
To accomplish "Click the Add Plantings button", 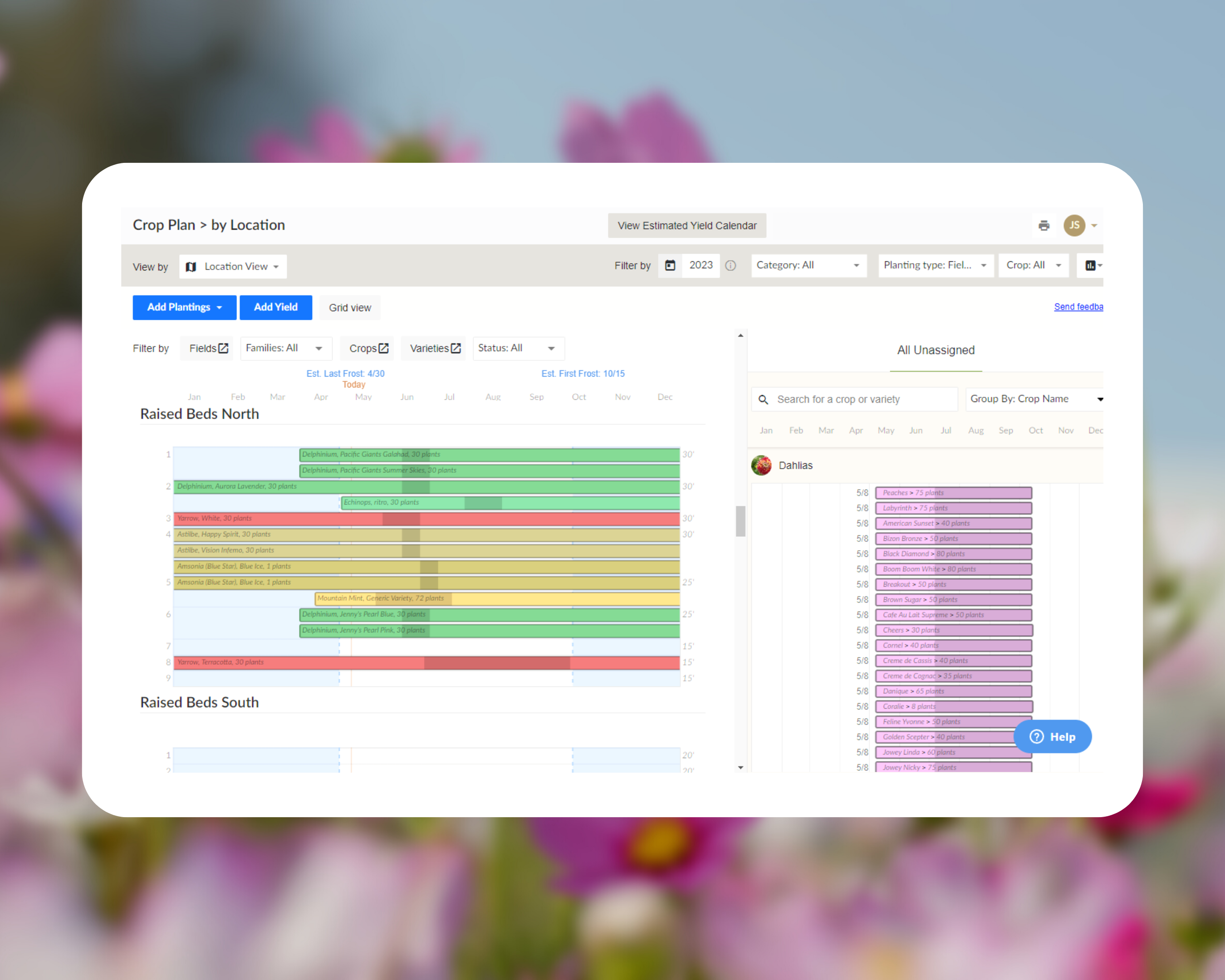I will [x=185, y=307].
